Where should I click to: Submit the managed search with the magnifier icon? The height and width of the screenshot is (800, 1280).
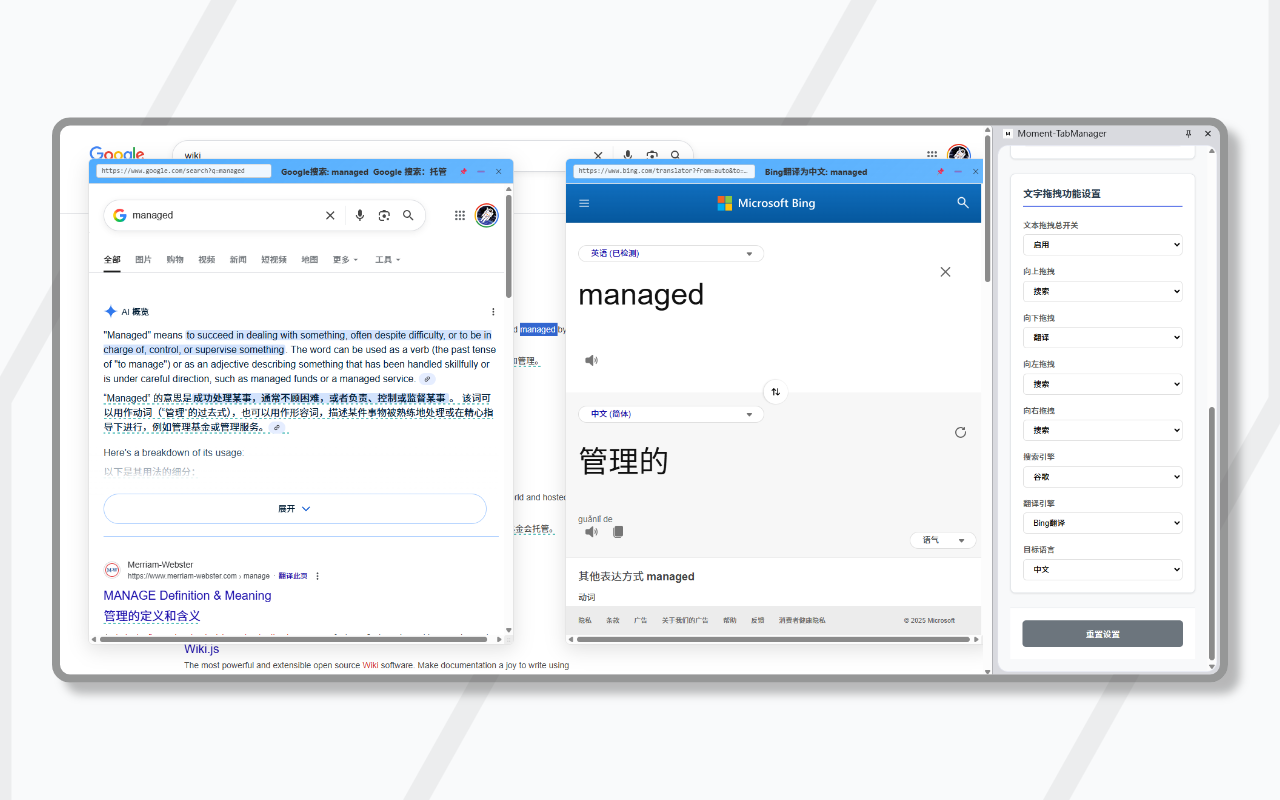(408, 215)
